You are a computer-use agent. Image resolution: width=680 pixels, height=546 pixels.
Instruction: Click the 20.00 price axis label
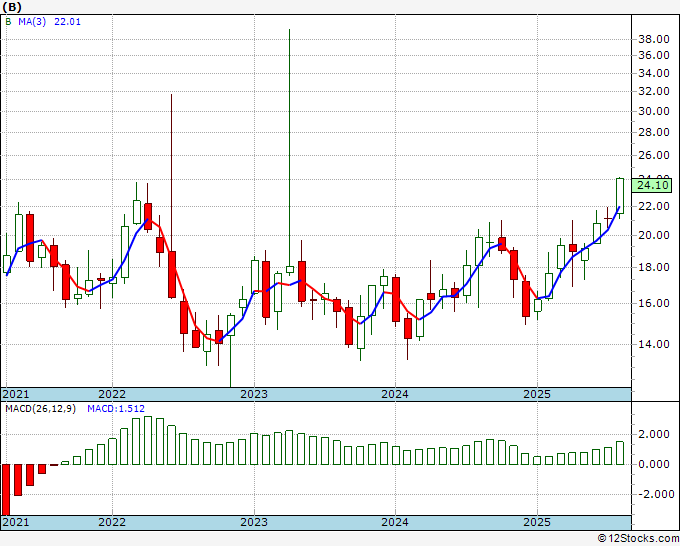pos(654,235)
